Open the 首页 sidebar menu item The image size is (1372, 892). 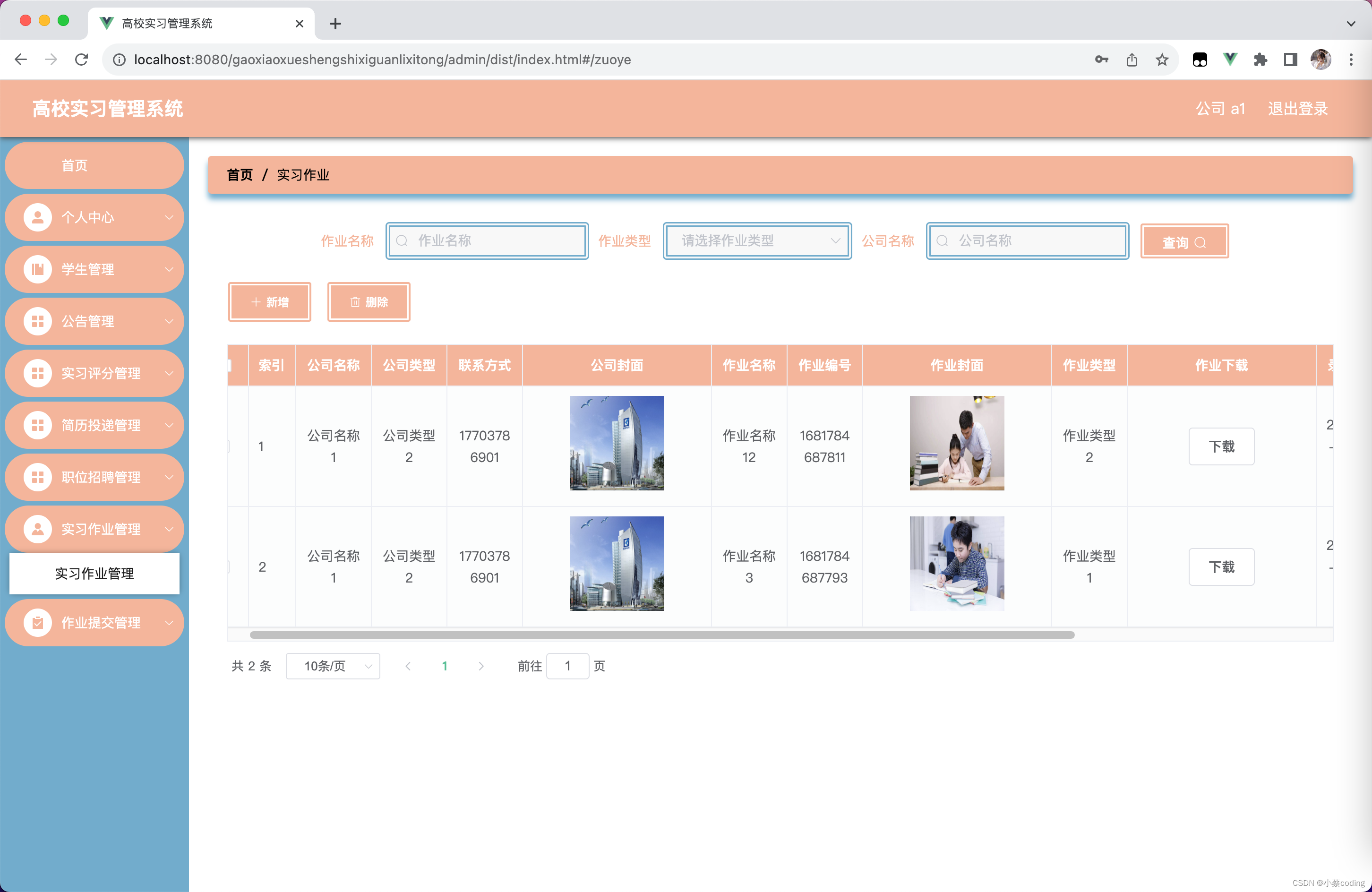pos(94,165)
